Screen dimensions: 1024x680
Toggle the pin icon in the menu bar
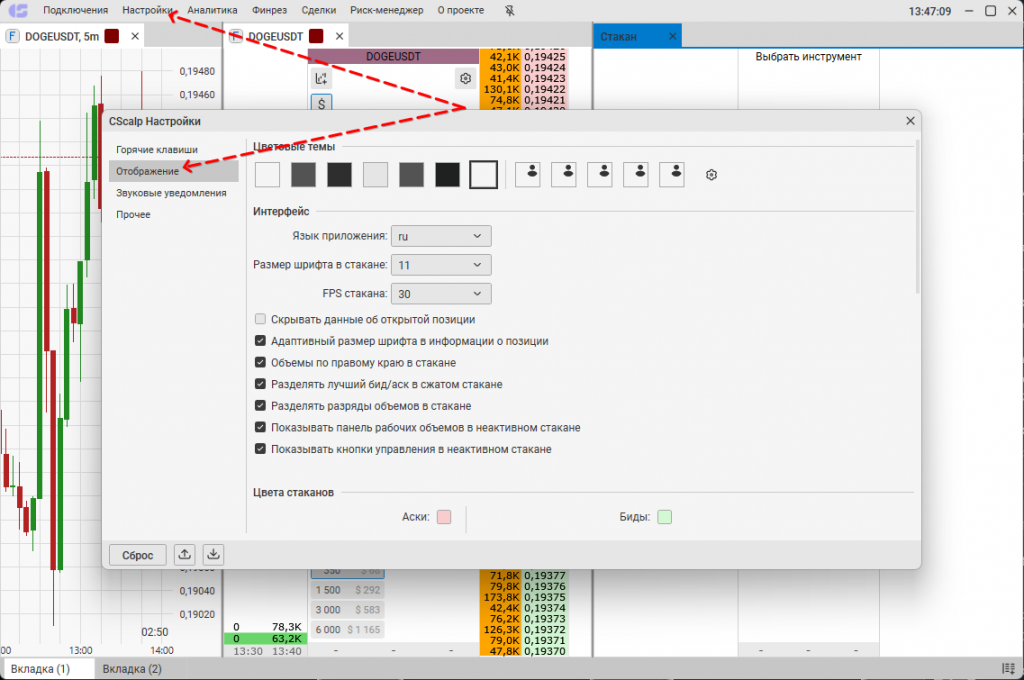pos(509,10)
